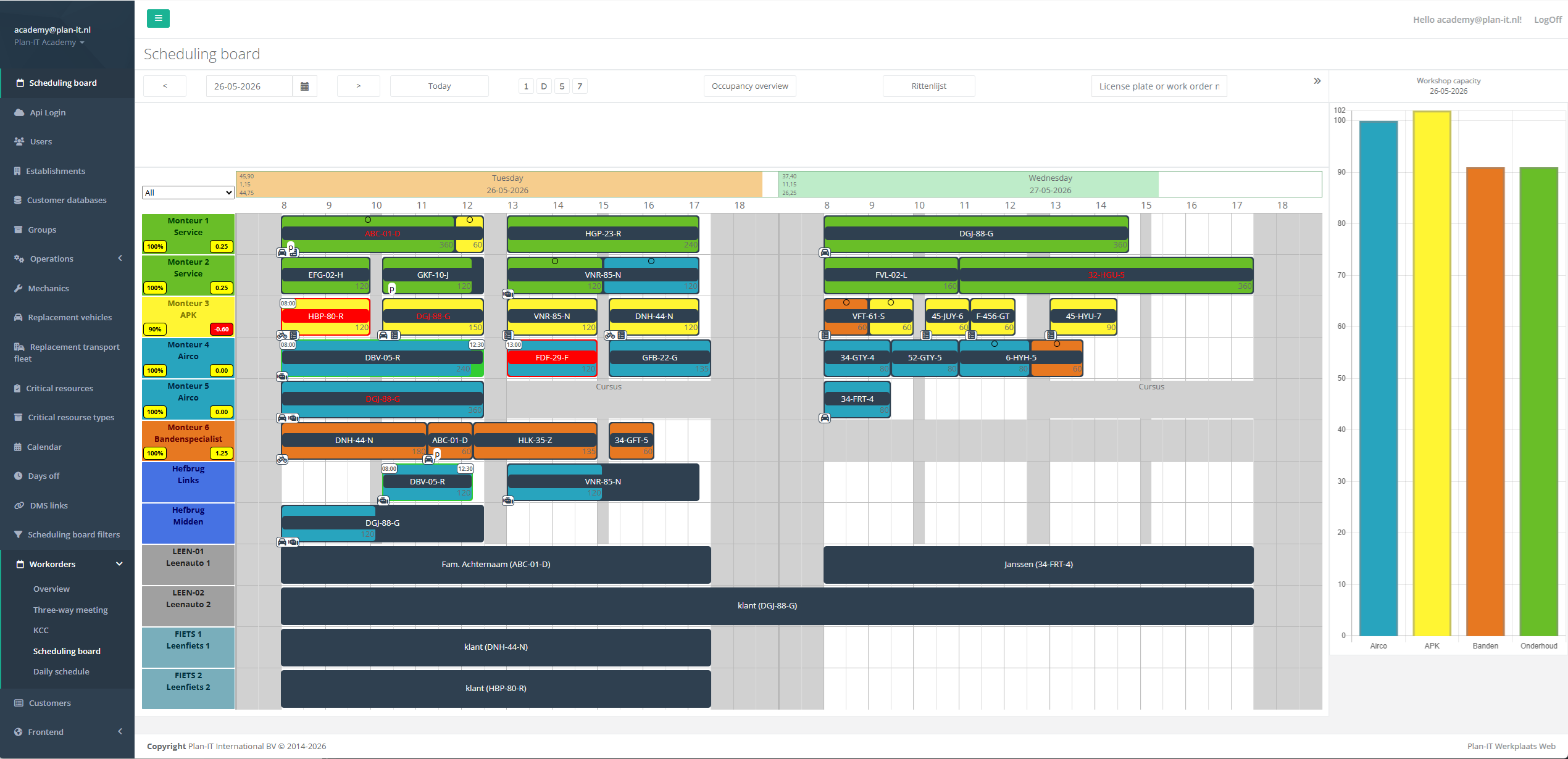
Task: Click the Airco capacity bar
Action: pos(1378,378)
